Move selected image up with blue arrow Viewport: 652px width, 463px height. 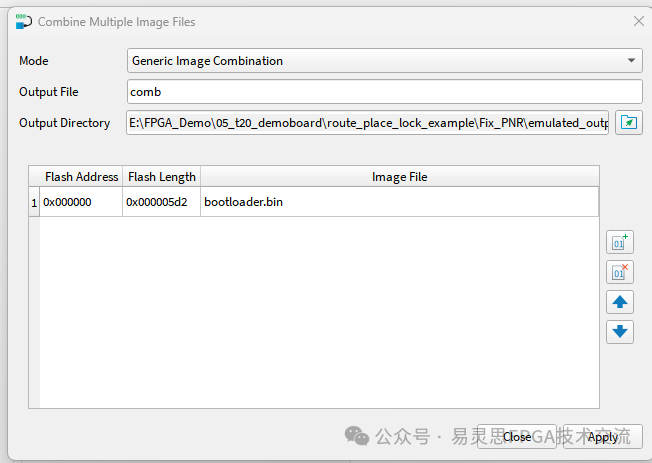point(620,302)
